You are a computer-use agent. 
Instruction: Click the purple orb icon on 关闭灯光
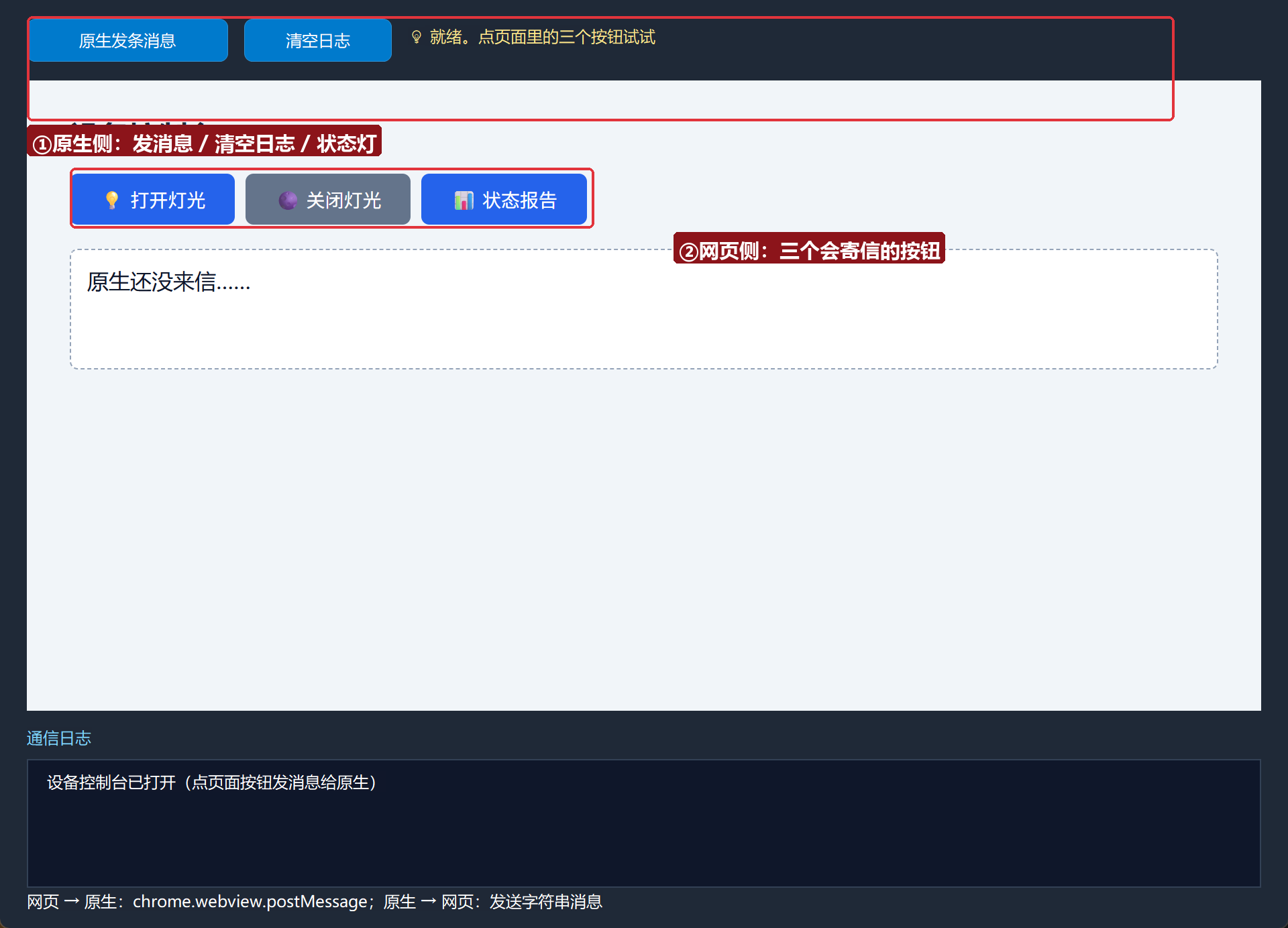point(288,200)
